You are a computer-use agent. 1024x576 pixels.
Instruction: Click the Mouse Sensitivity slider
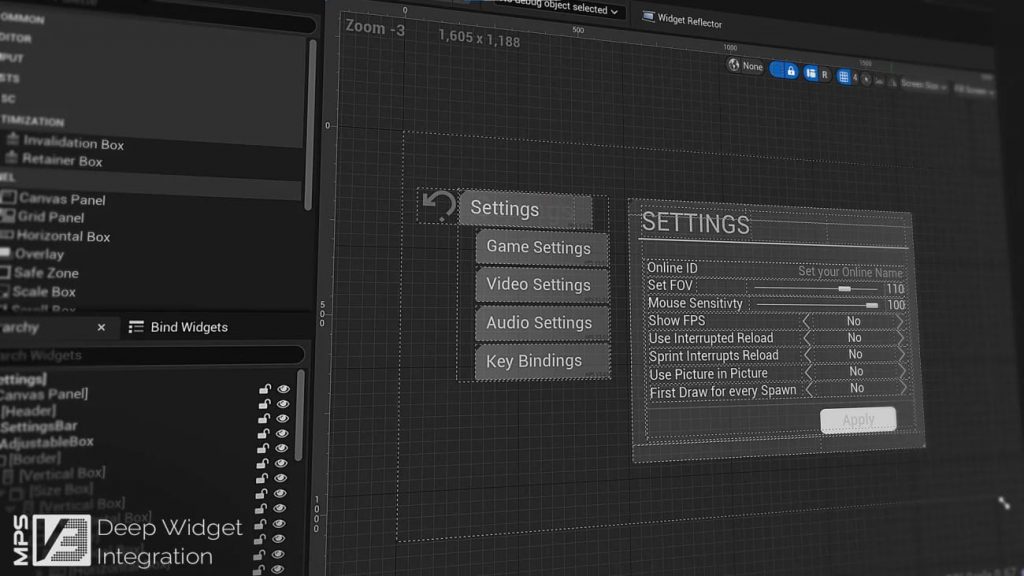(x=817, y=304)
